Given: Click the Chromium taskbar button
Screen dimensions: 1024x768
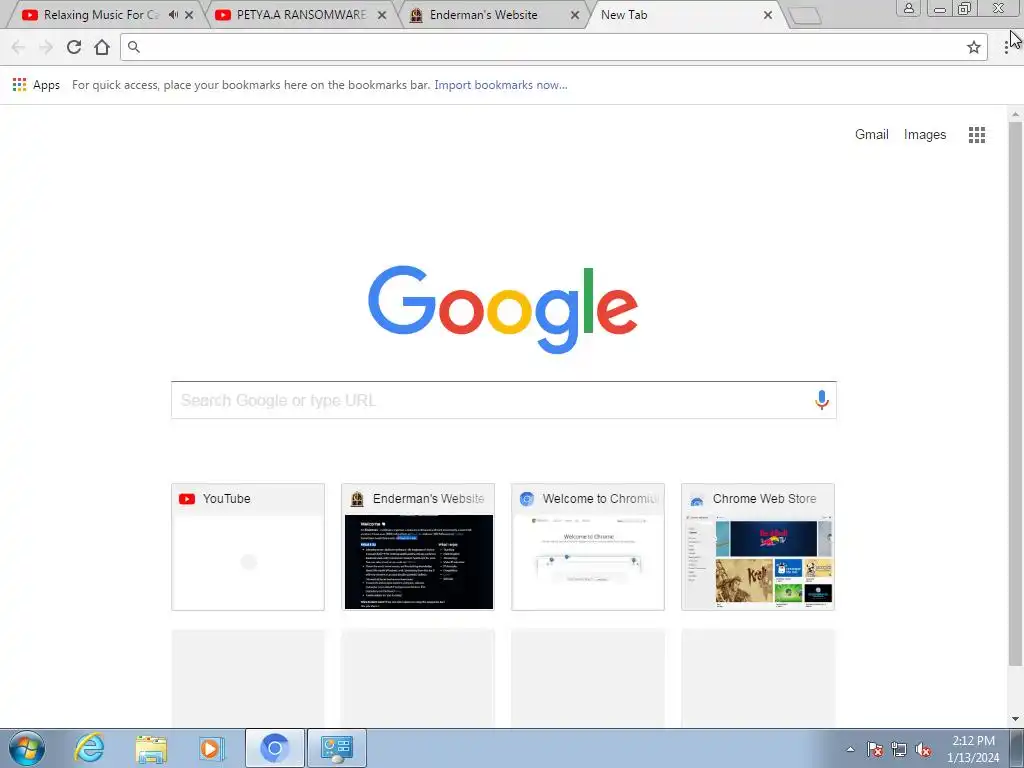Looking at the screenshot, I should [274, 748].
